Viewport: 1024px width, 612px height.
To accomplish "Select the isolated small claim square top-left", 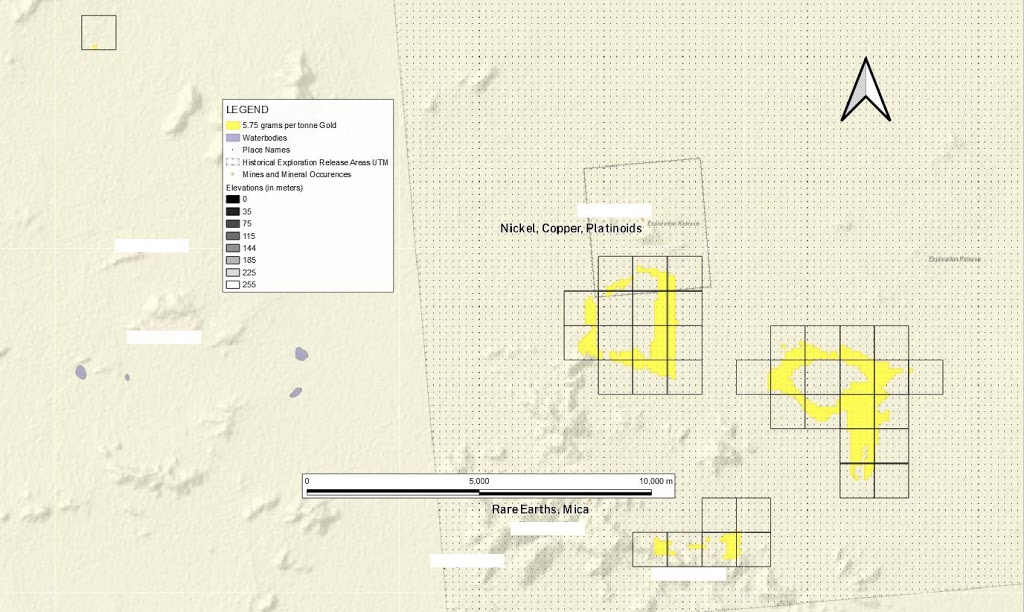I will pyautogui.click(x=99, y=32).
